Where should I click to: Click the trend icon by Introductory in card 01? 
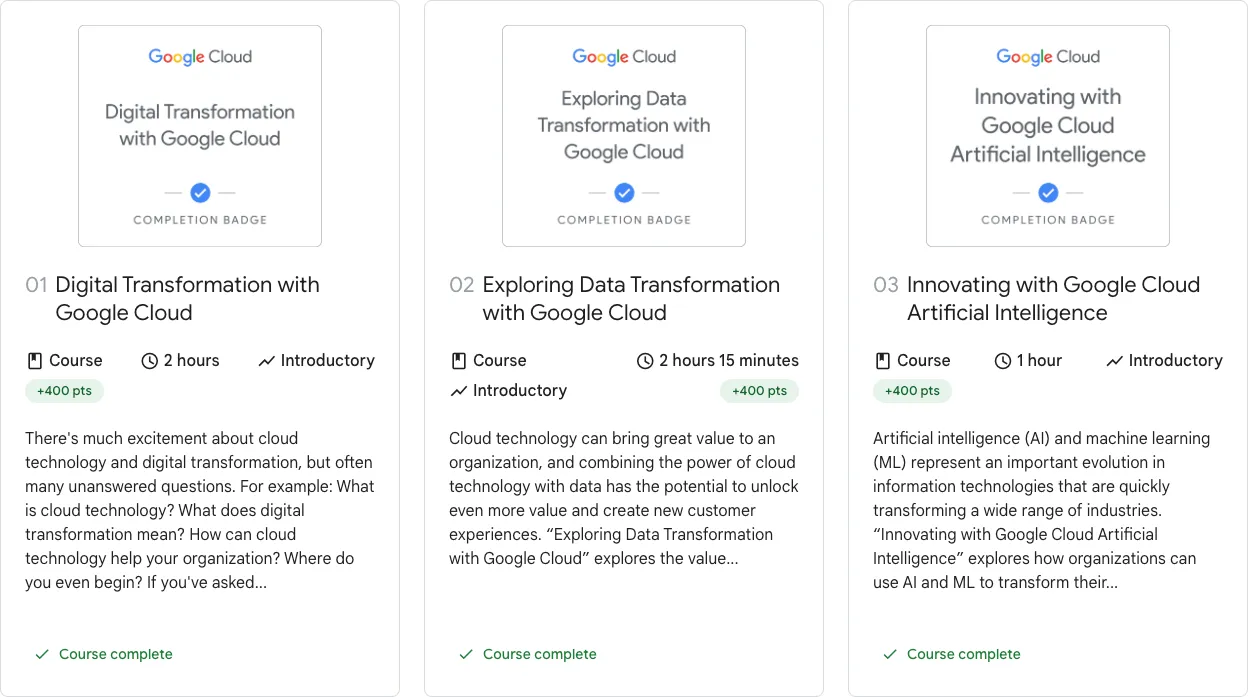266,361
